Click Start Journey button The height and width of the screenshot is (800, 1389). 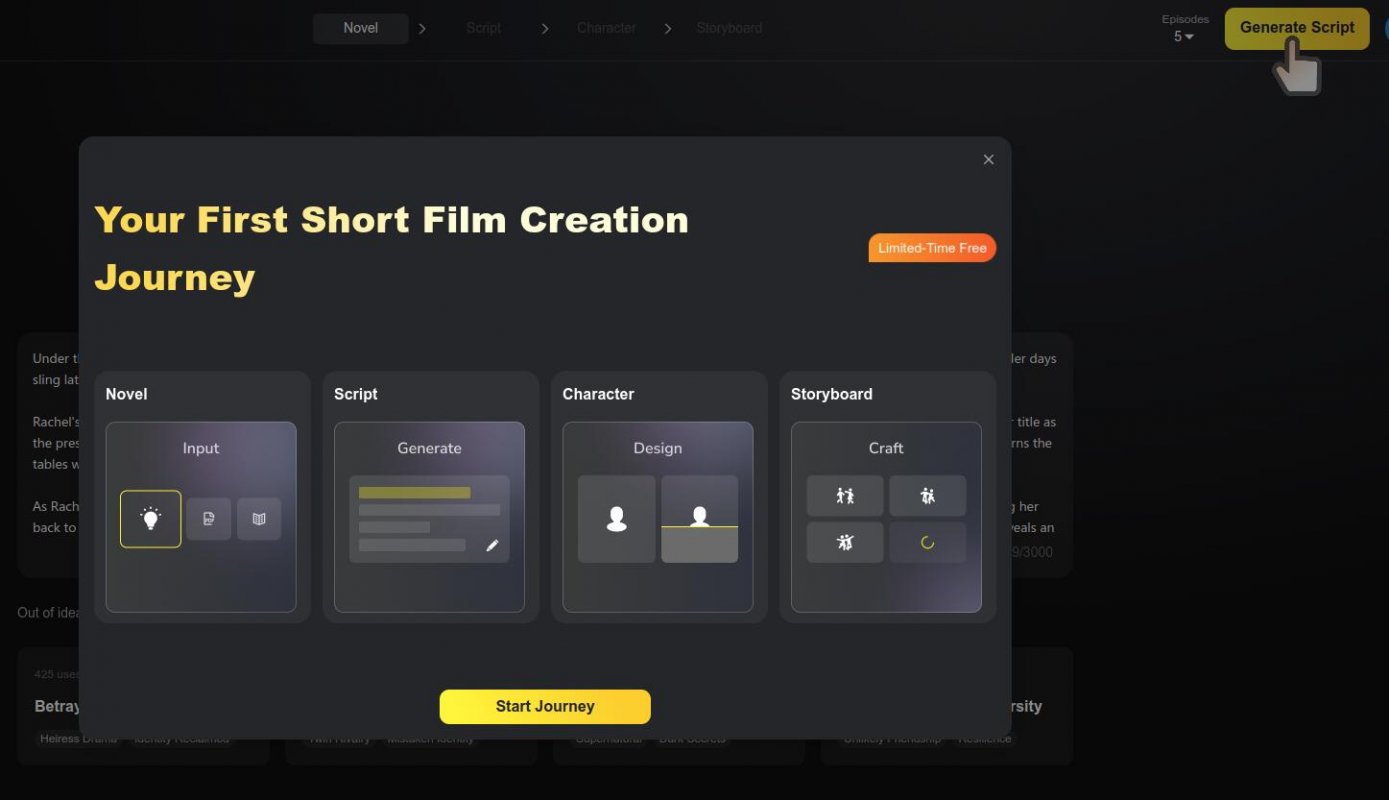point(545,706)
